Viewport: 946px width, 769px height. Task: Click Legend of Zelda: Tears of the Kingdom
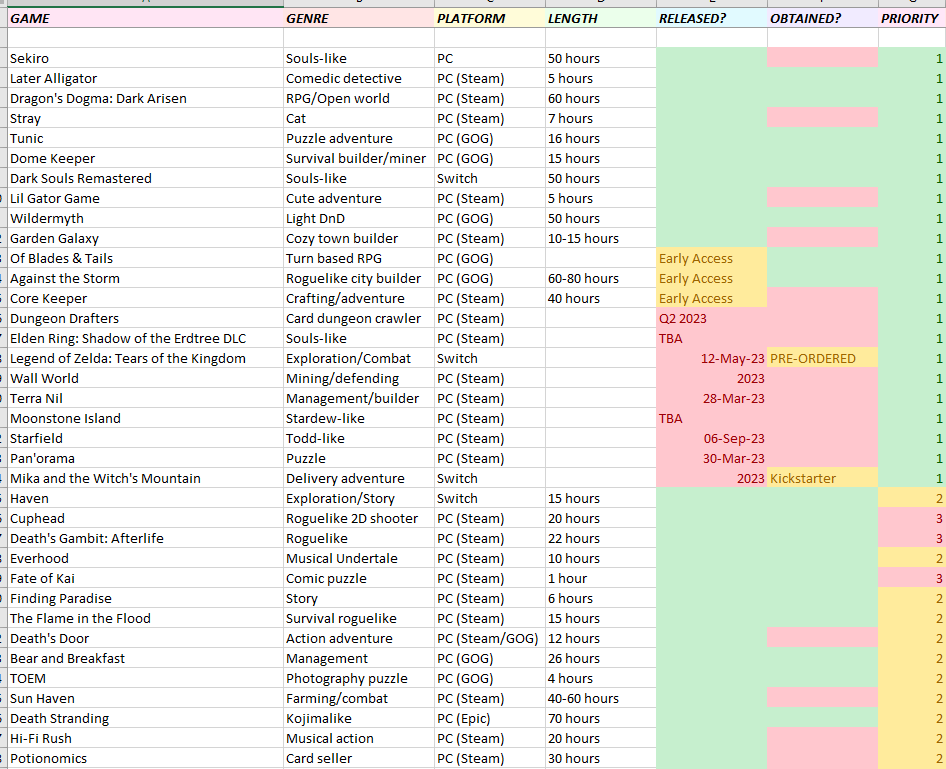pos(145,358)
